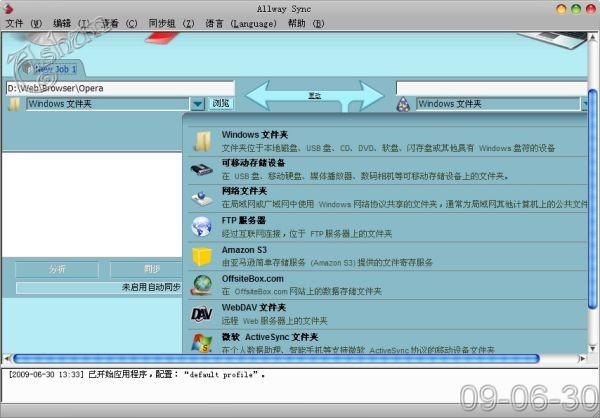The width and height of the screenshot is (600, 418).
Task: Click the vertical scrollbar thumb
Action: click(593, 198)
